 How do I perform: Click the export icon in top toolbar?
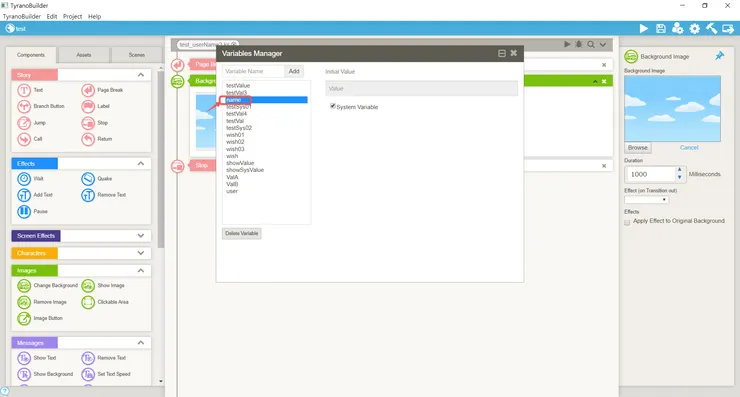pos(728,29)
